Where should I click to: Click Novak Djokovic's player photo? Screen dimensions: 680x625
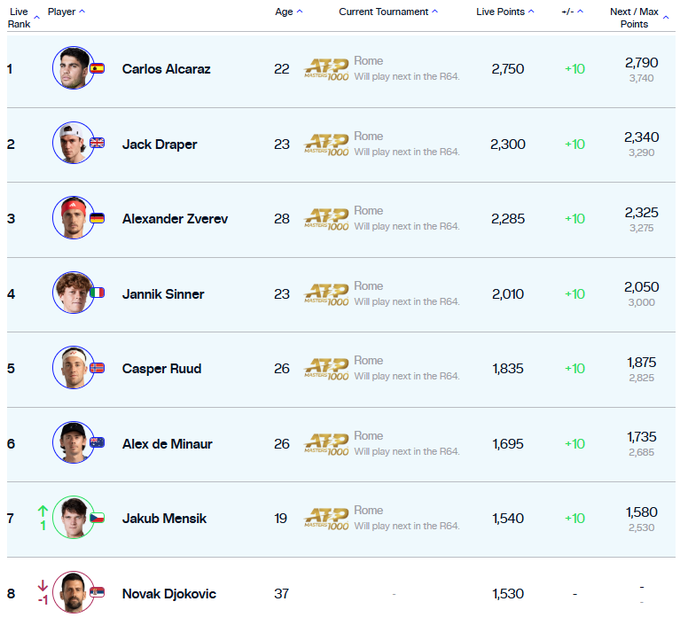click(72, 593)
